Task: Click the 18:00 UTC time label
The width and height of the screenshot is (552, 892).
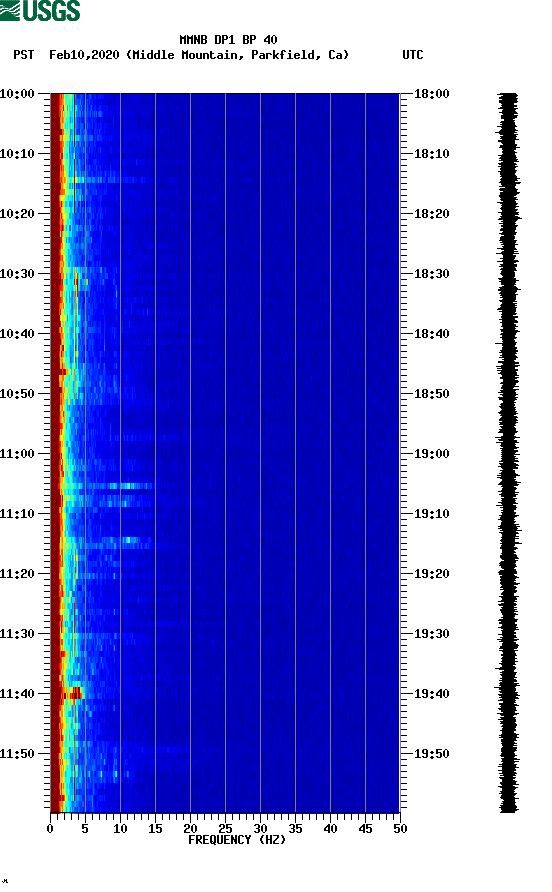Action: 431,94
